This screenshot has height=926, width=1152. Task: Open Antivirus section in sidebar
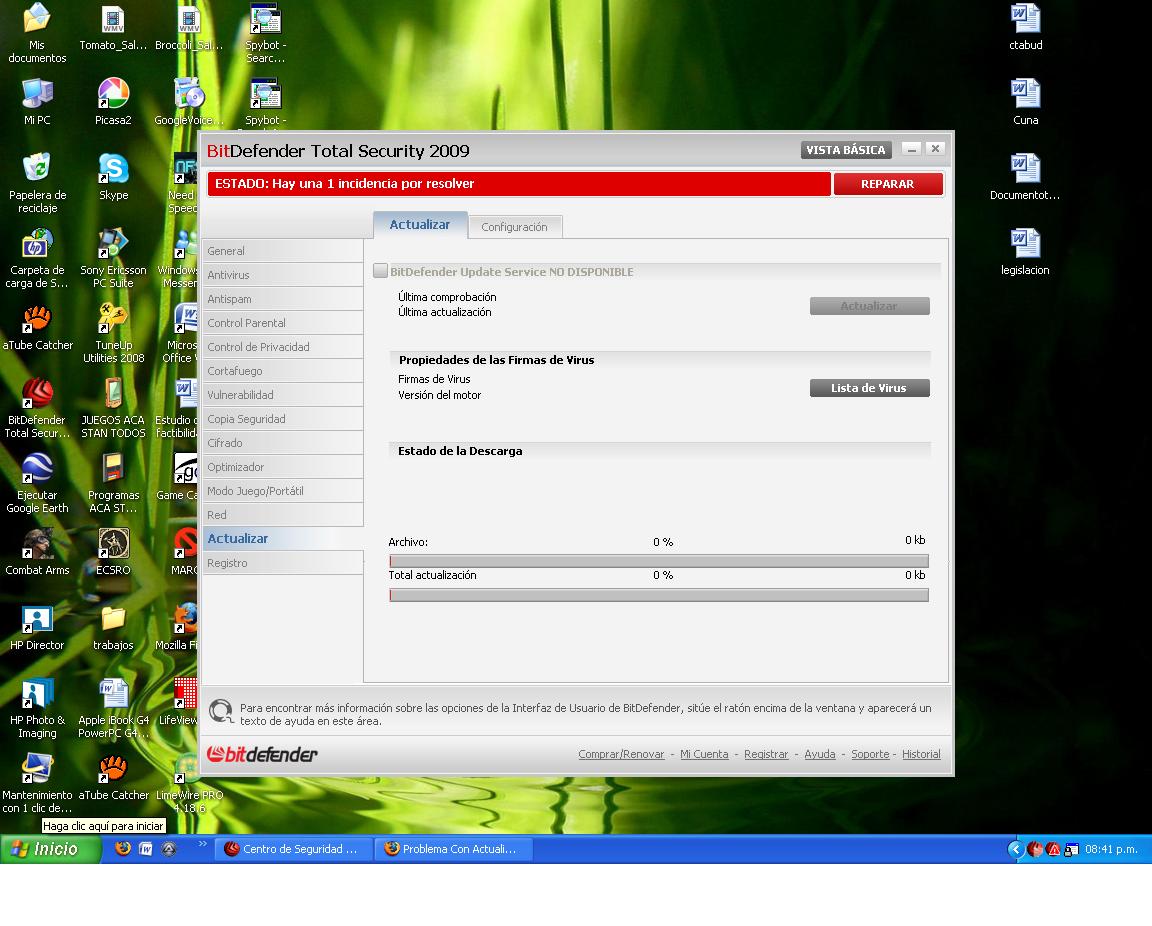point(283,275)
